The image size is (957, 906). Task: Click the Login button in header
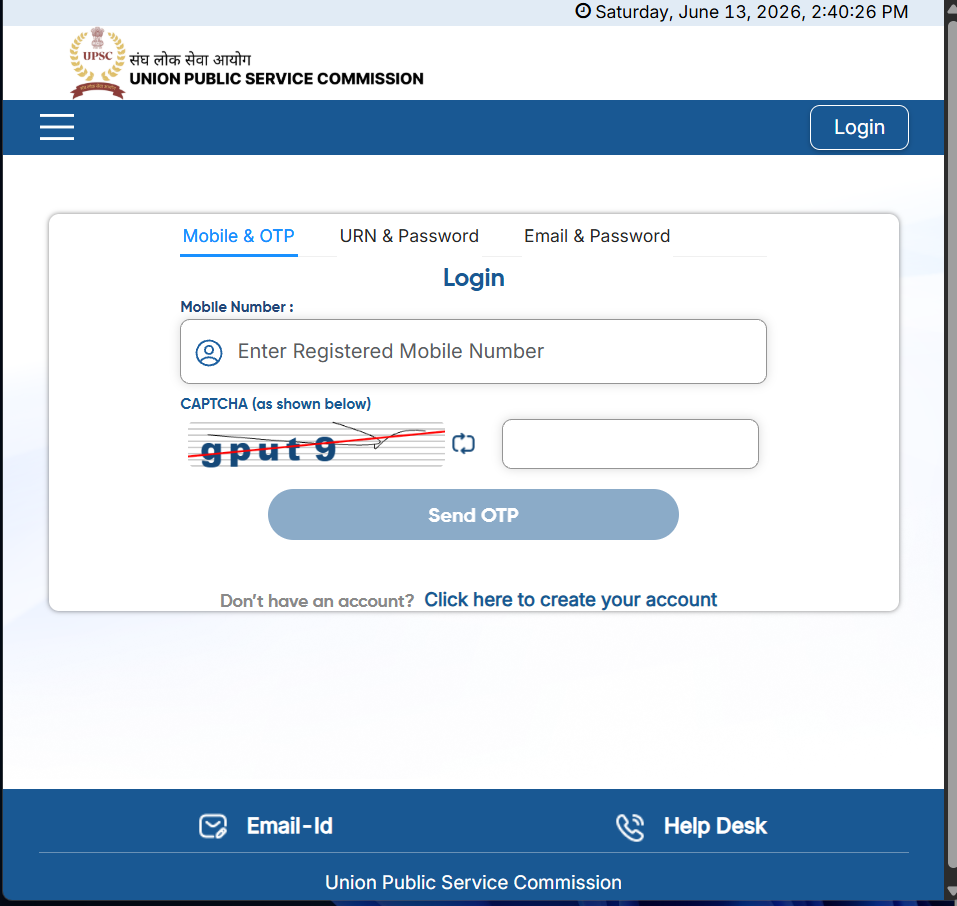click(x=859, y=127)
